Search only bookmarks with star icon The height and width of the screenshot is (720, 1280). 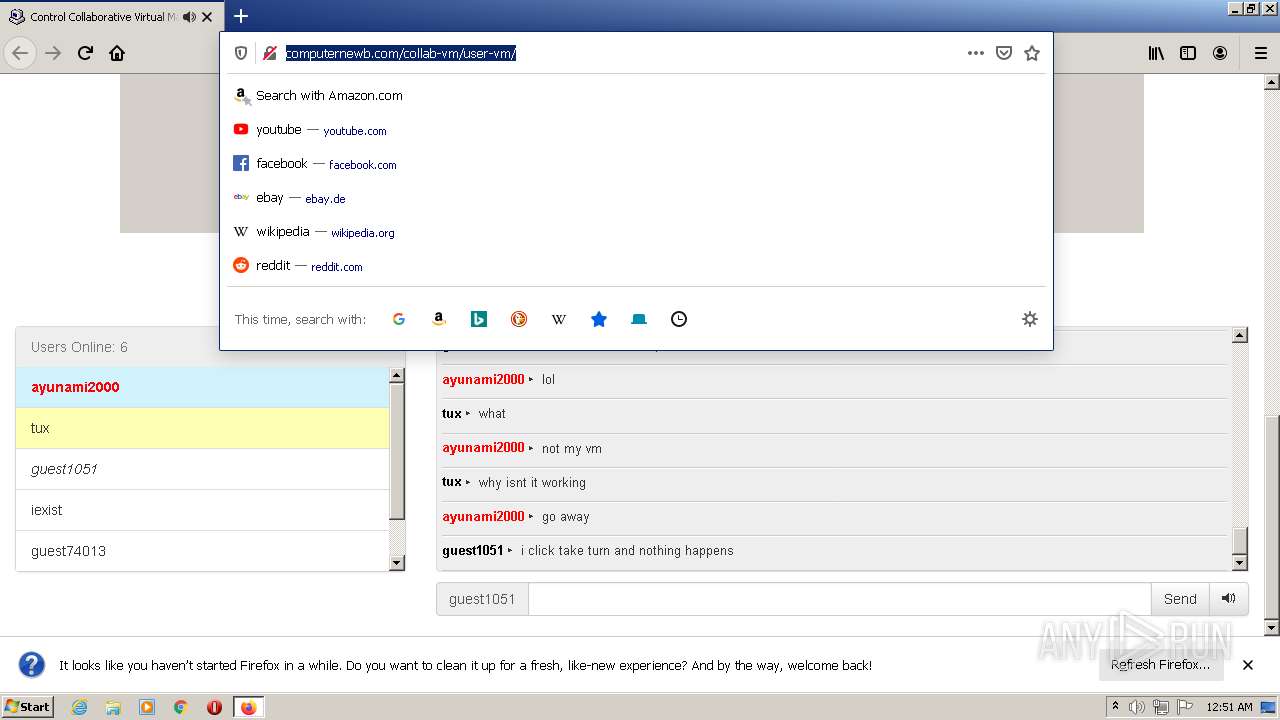click(x=599, y=319)
